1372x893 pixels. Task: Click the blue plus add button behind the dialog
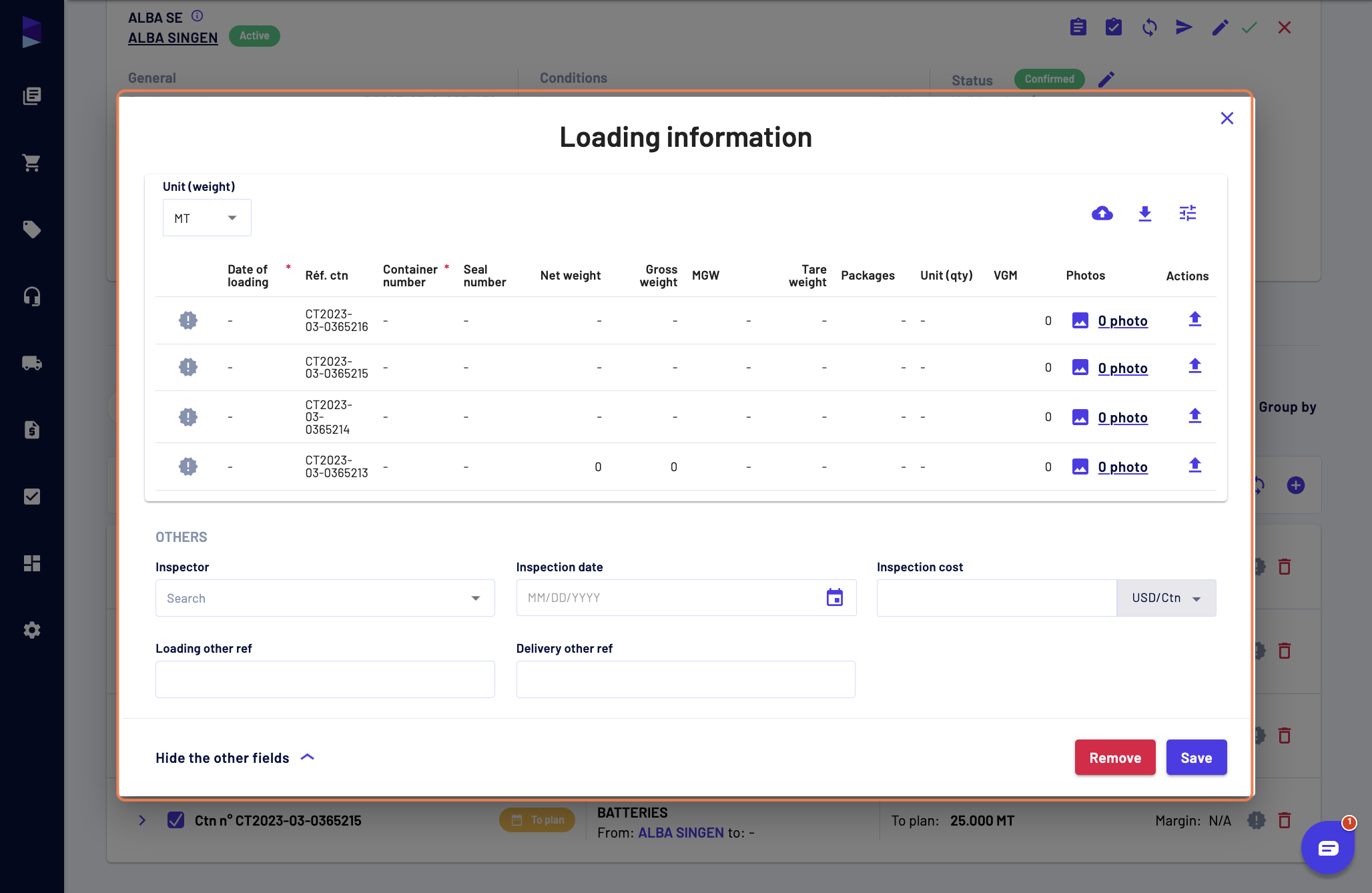coord(1295,485)
